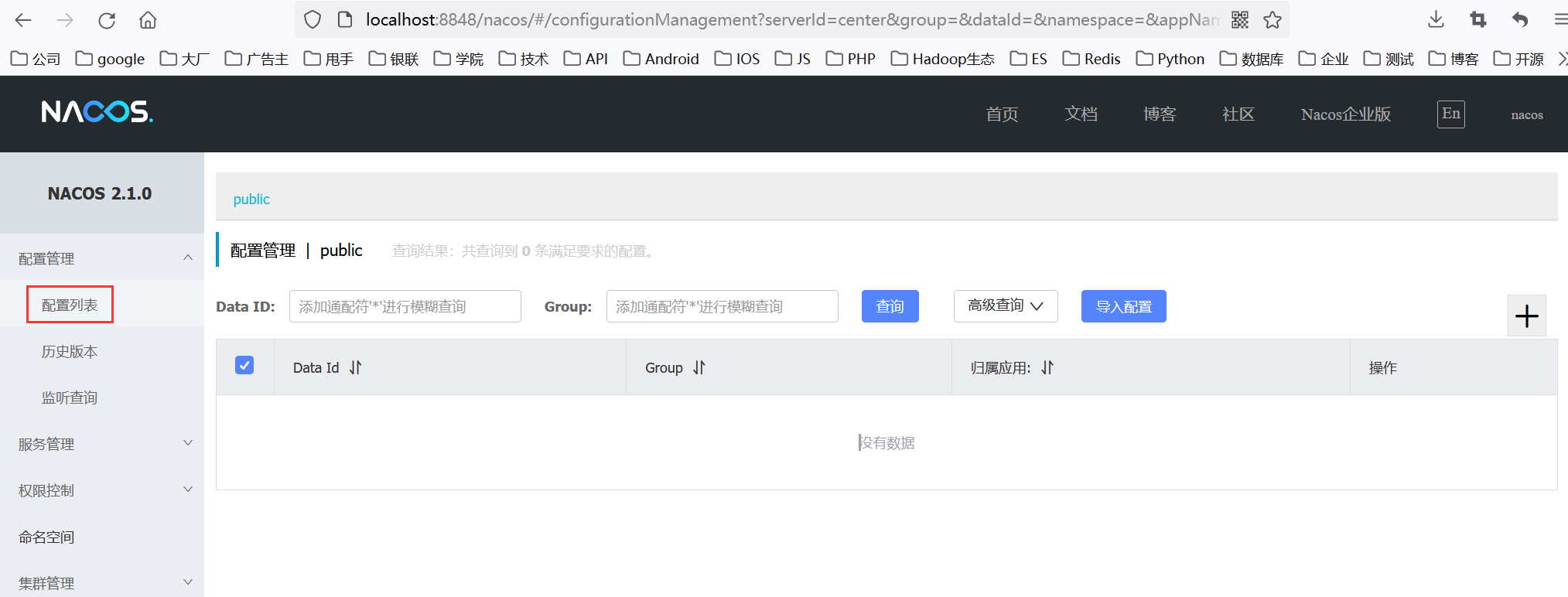This screenshot has height=597, width=1568.
Task: Click the blue 查询 search button
Action: (x=890, y=306)
